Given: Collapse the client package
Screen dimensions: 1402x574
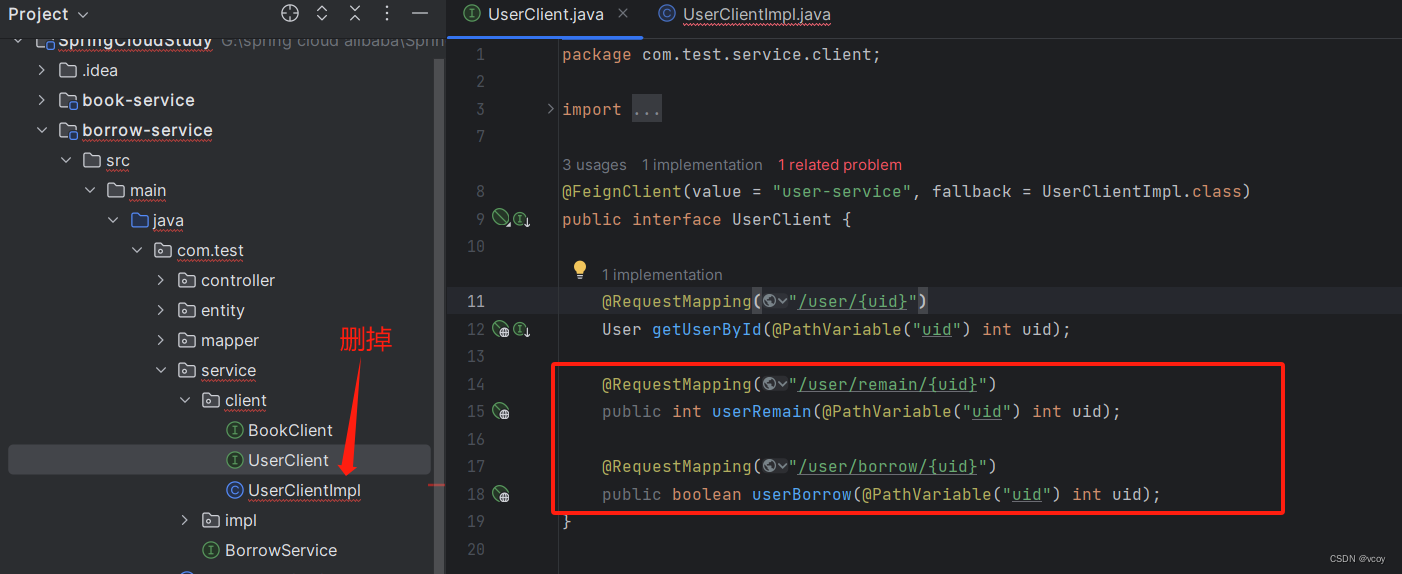Looking at the screenshot, I should (185, 400).
